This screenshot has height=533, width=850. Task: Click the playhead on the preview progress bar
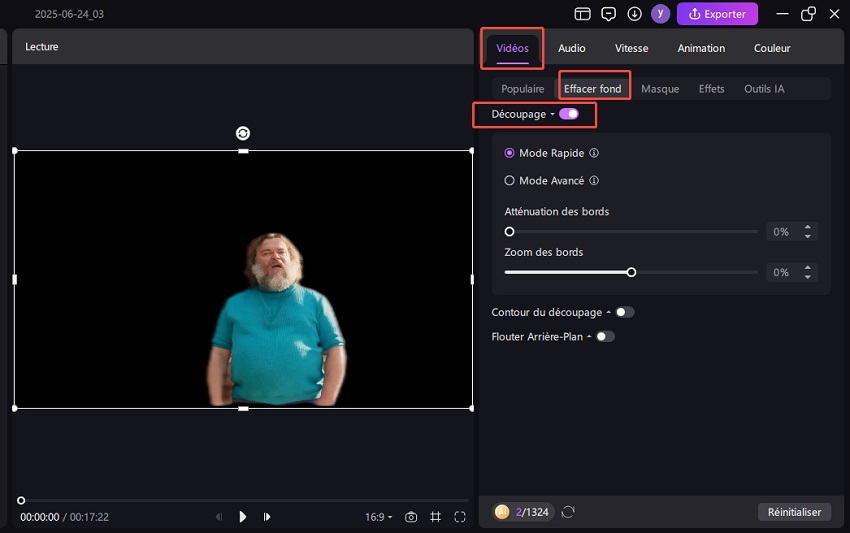[21, 500]
